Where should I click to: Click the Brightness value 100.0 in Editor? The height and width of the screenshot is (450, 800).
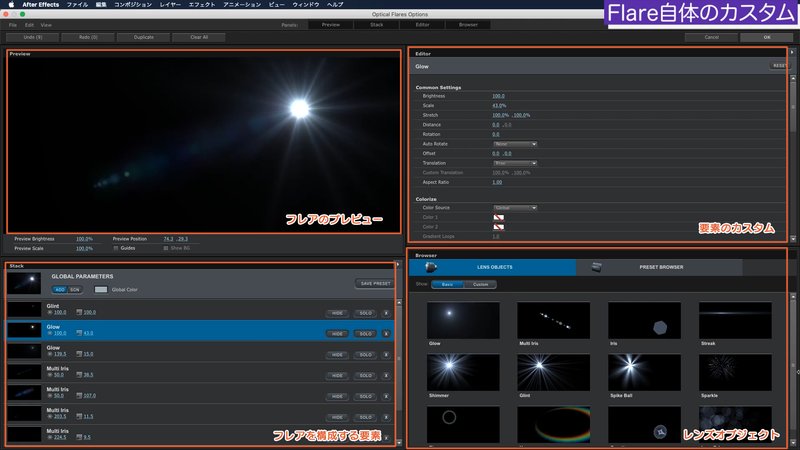point(498,96)
